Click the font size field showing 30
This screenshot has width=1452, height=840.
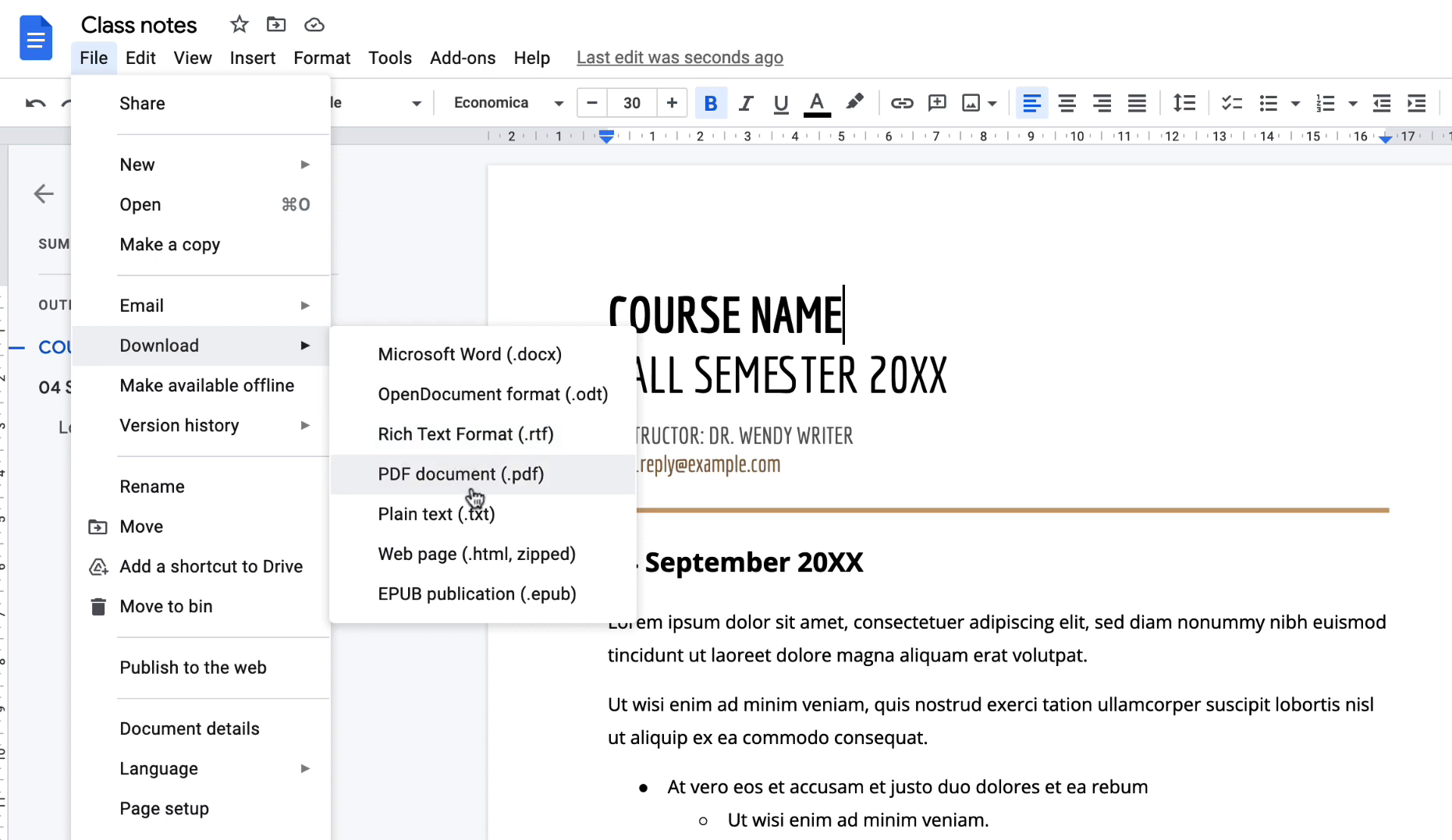pyautogui.click(x=632, y=103)
